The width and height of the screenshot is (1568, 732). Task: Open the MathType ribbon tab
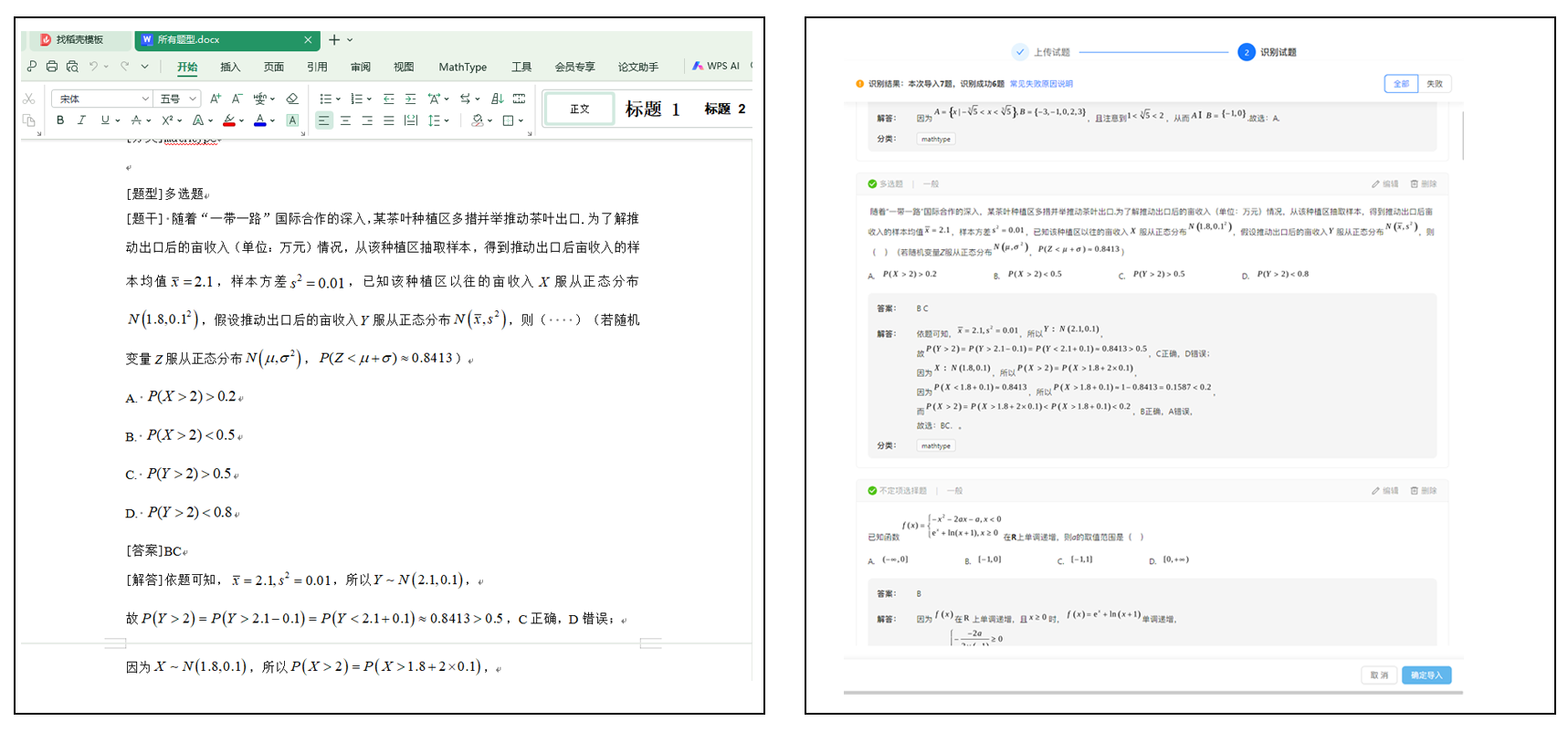462,67
